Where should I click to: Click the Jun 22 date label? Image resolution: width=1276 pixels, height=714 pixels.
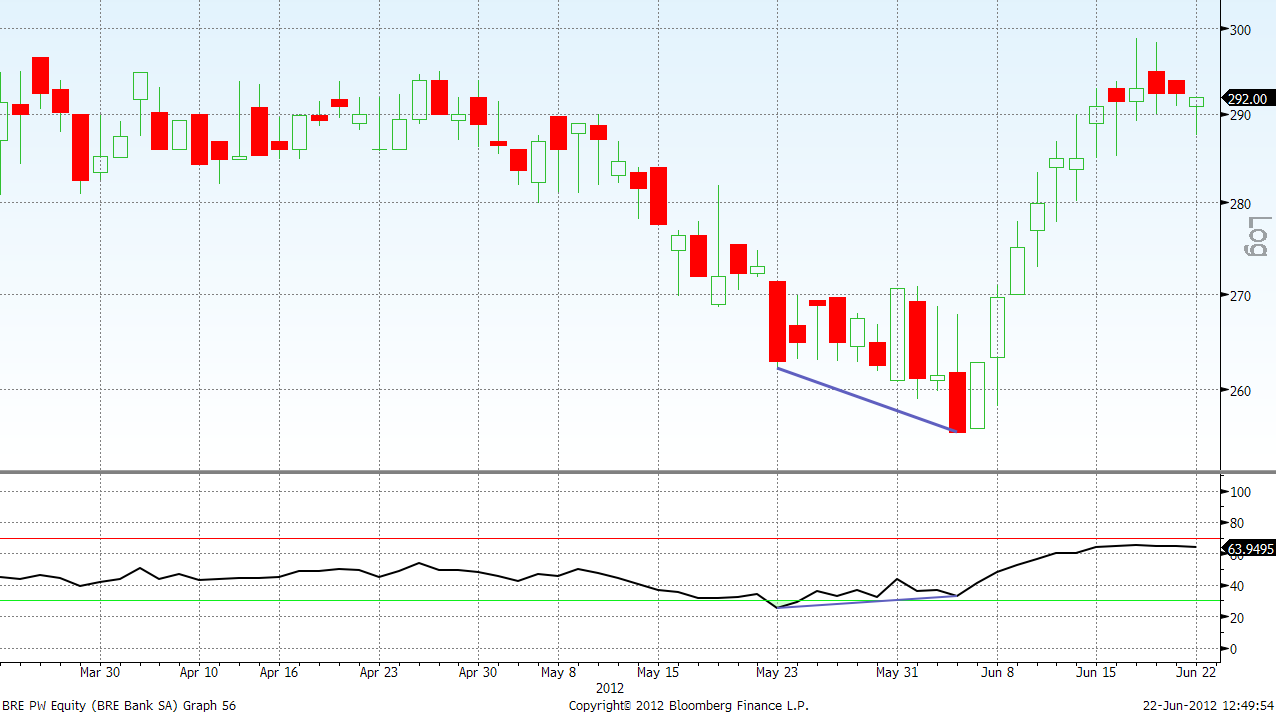tap(1196, 672)
